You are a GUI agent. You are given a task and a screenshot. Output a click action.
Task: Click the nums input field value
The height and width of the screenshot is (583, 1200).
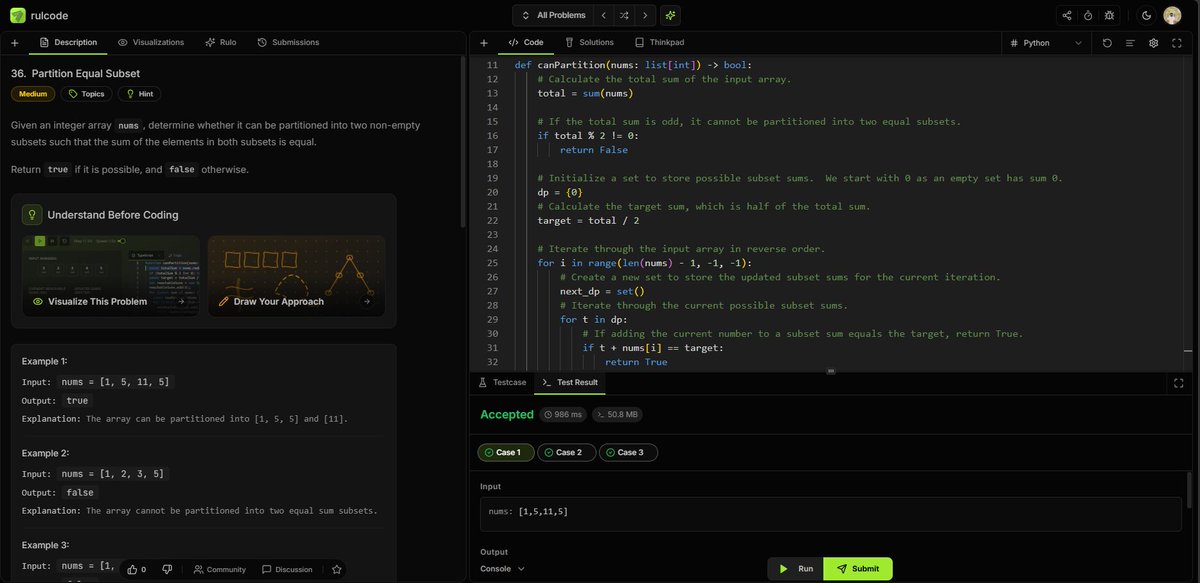pyautogui.click(x=830, y=513)
